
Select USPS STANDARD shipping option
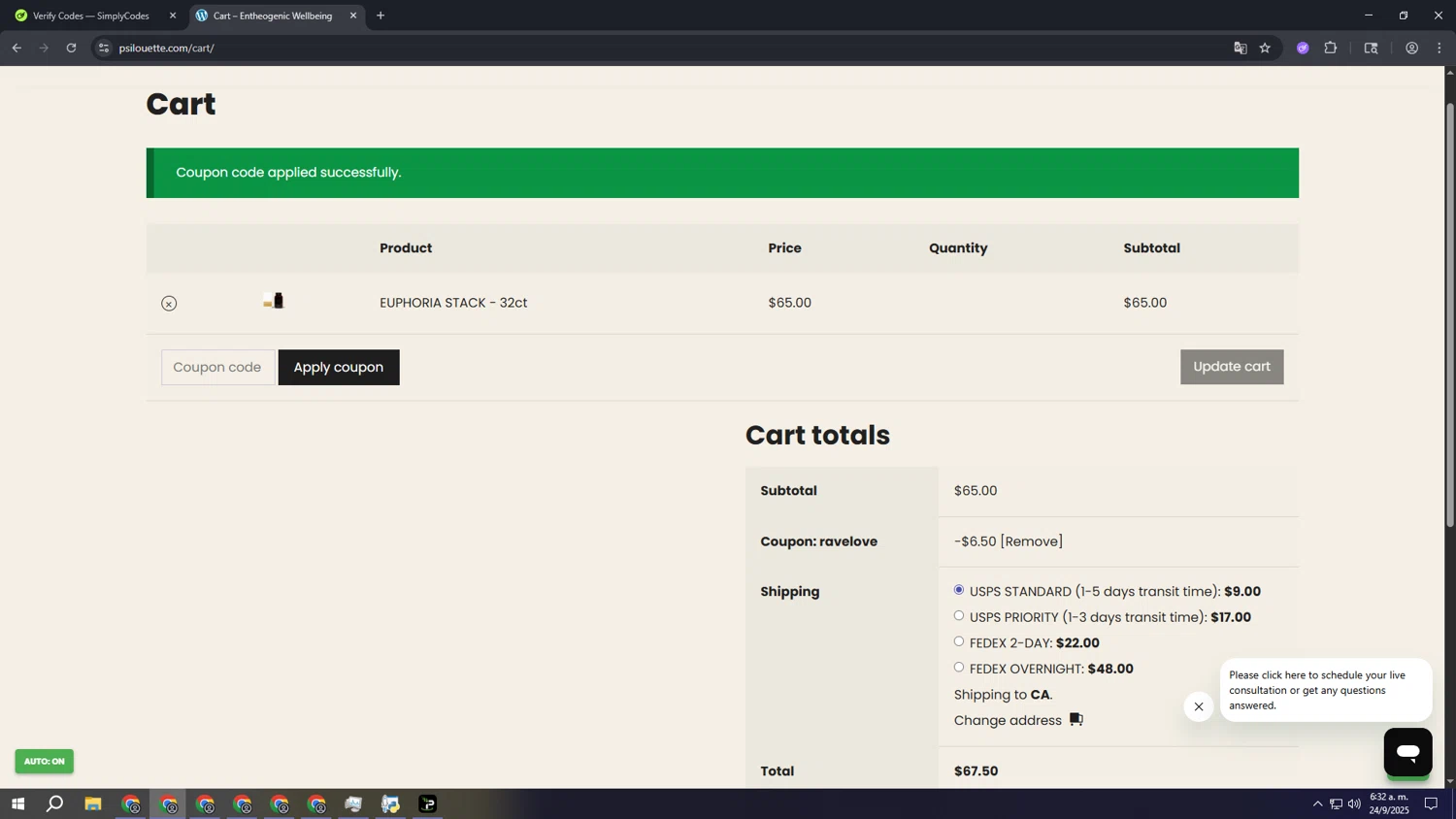click(x=959, y=590)
